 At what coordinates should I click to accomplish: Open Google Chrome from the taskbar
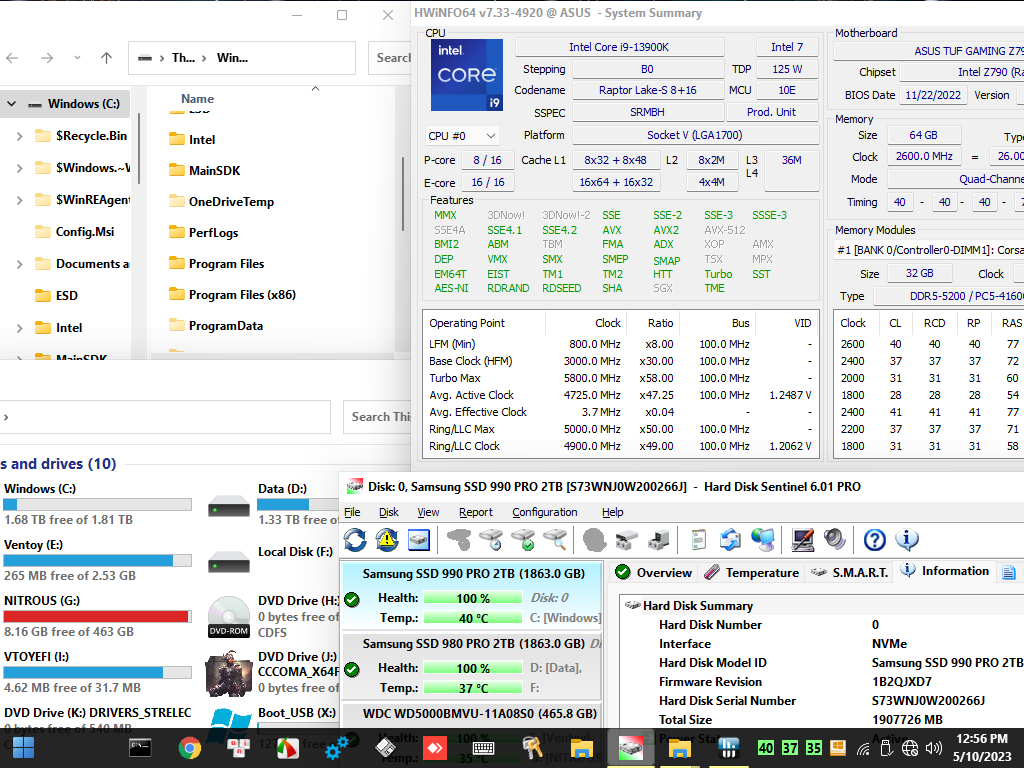(x=189, y=748)
